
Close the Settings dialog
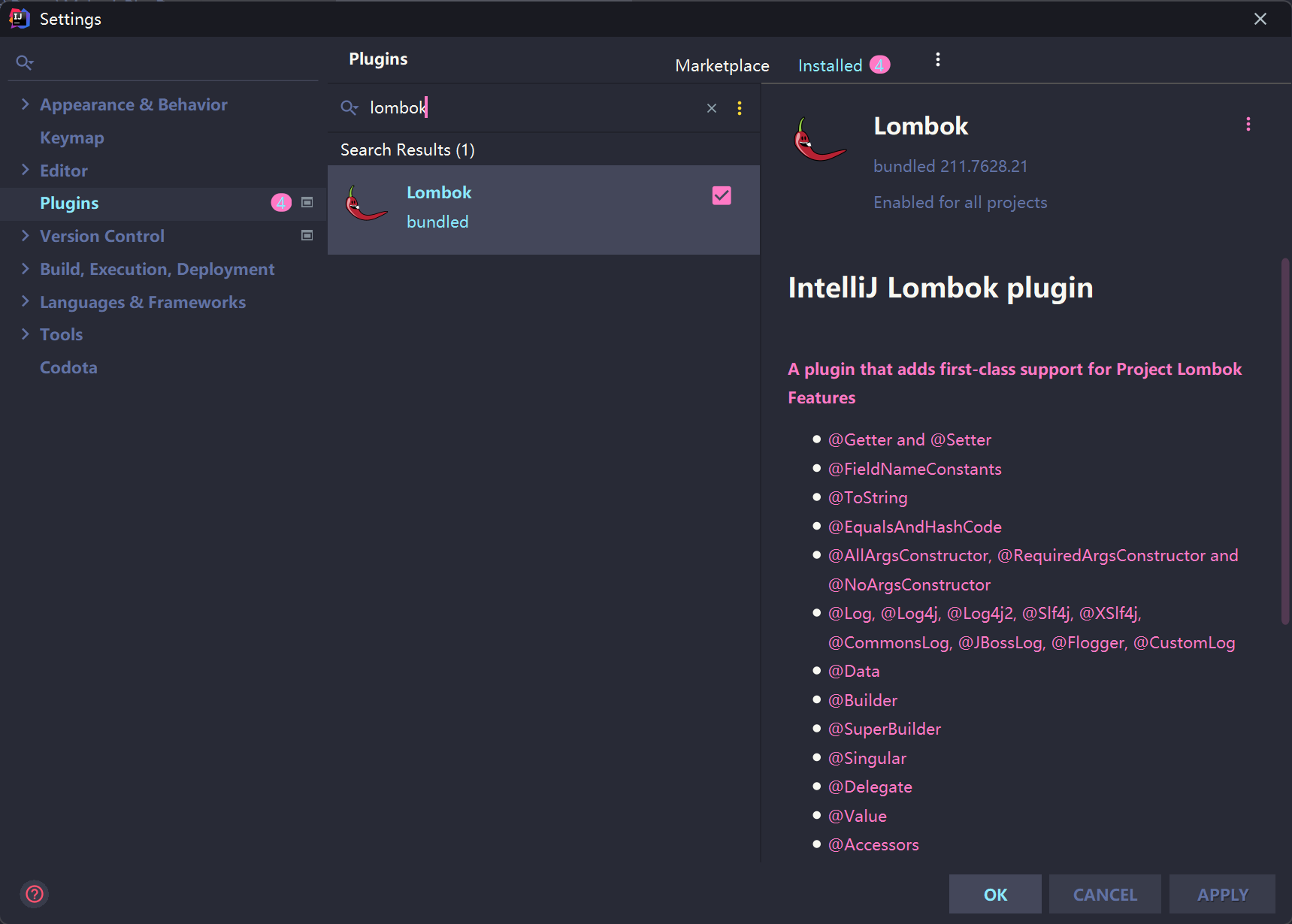click(x=1260, y=19)
